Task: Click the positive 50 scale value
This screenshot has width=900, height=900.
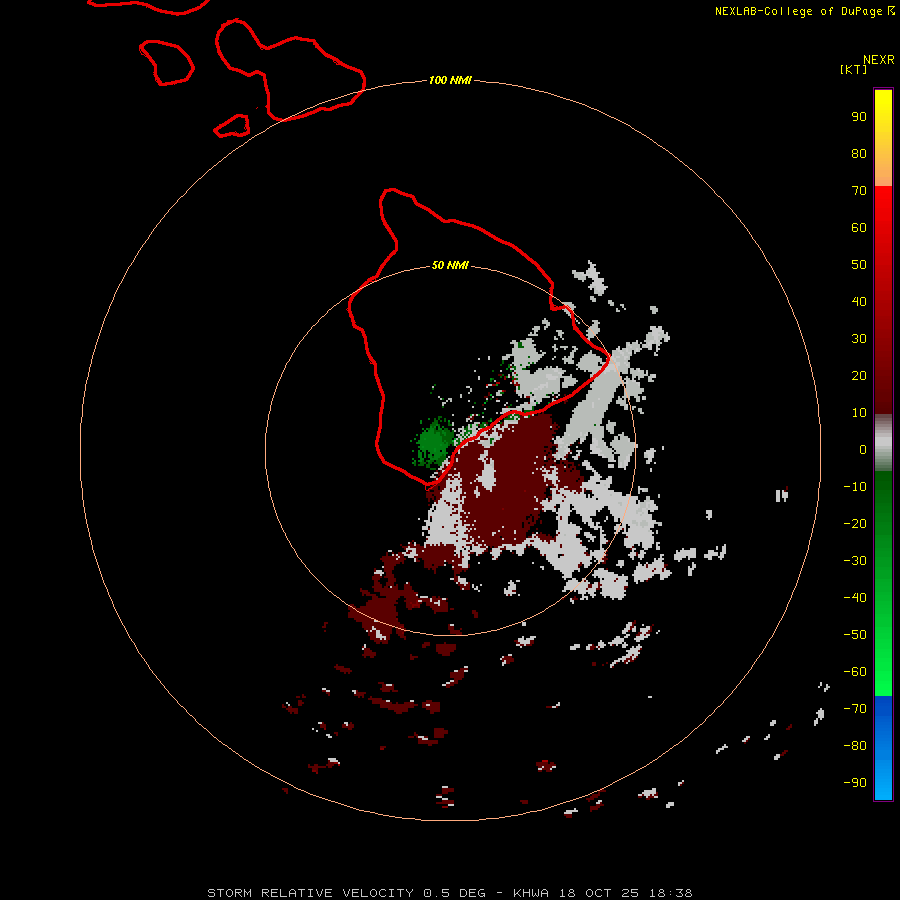Action: 859,265
